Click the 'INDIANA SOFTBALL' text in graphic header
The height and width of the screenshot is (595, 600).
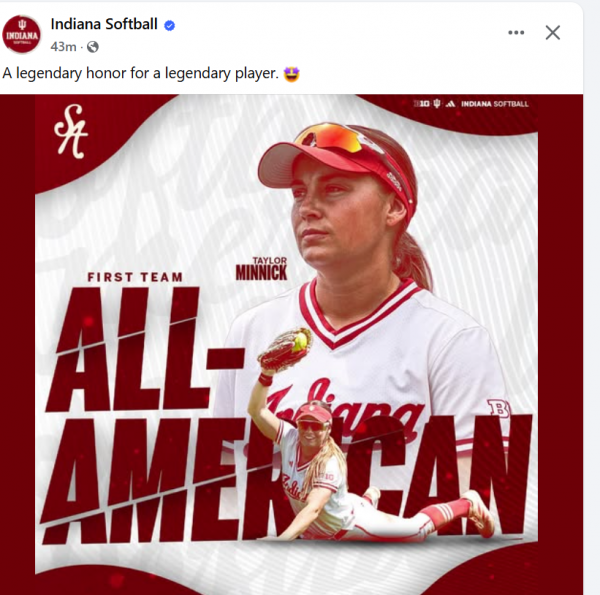494,104
